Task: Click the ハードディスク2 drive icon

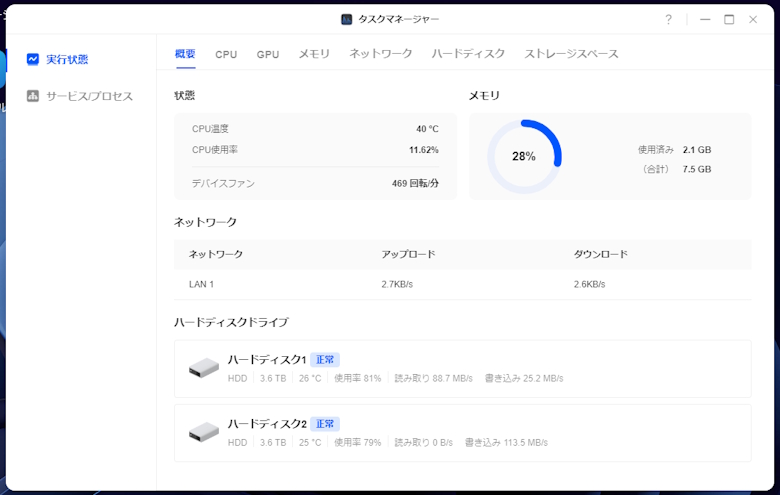Action: [x=203, y=432]
